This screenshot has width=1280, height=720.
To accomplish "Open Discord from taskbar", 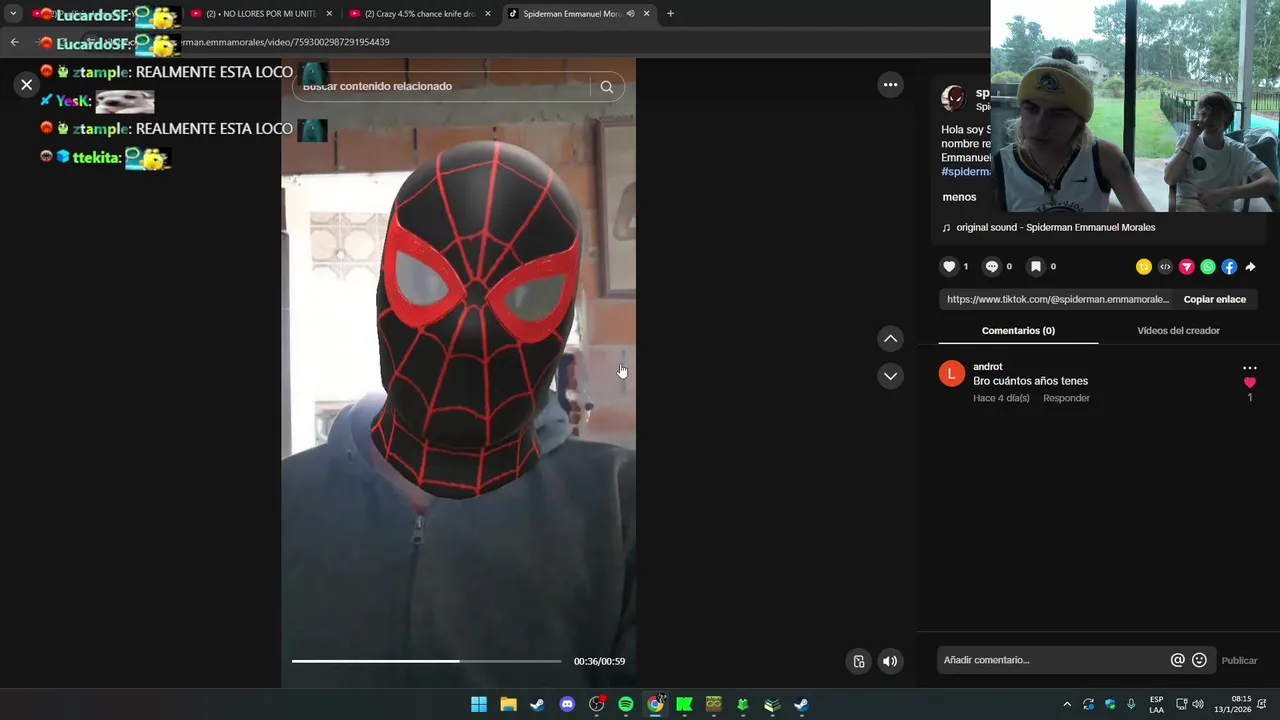I will coord(567,705).
